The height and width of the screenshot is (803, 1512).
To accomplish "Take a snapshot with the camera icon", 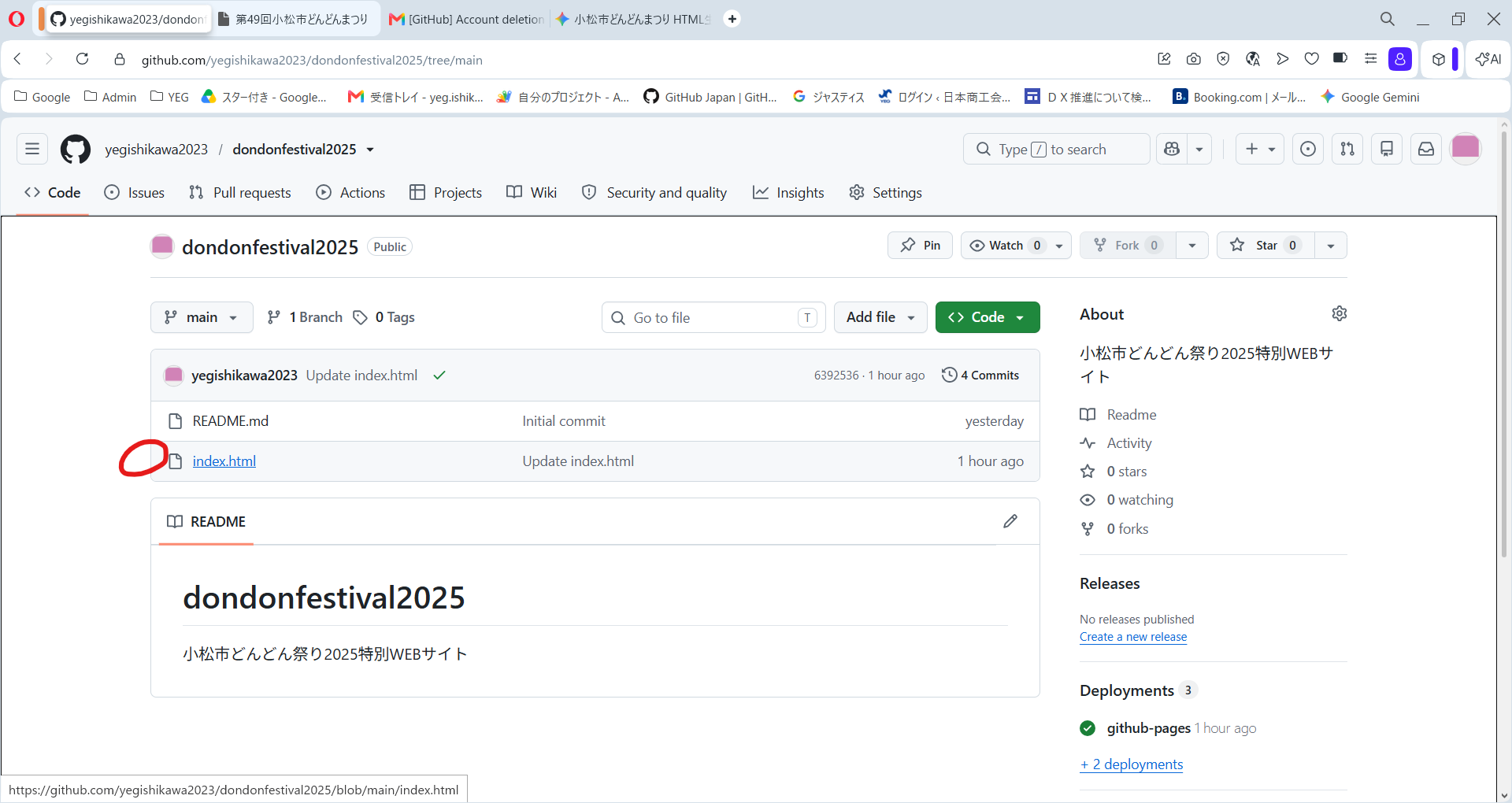I will click(x=1194, y=59).
